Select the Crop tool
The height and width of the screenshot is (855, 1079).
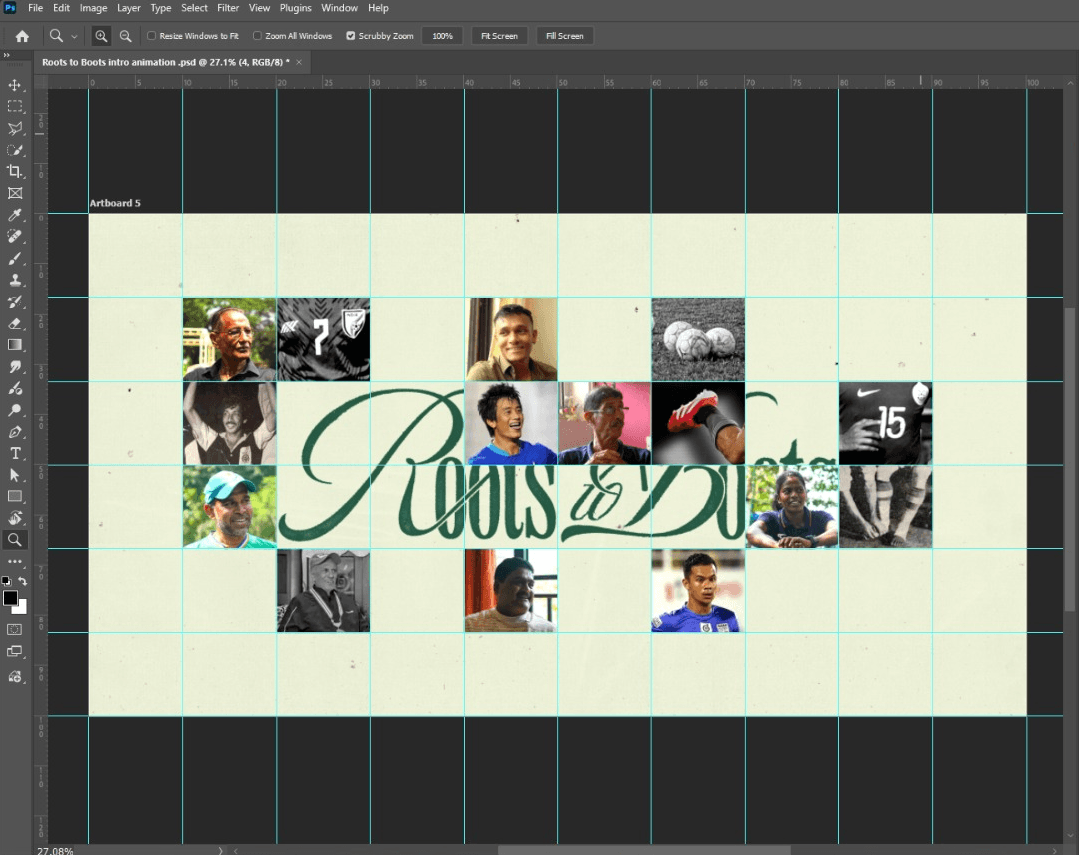[14, 171]
